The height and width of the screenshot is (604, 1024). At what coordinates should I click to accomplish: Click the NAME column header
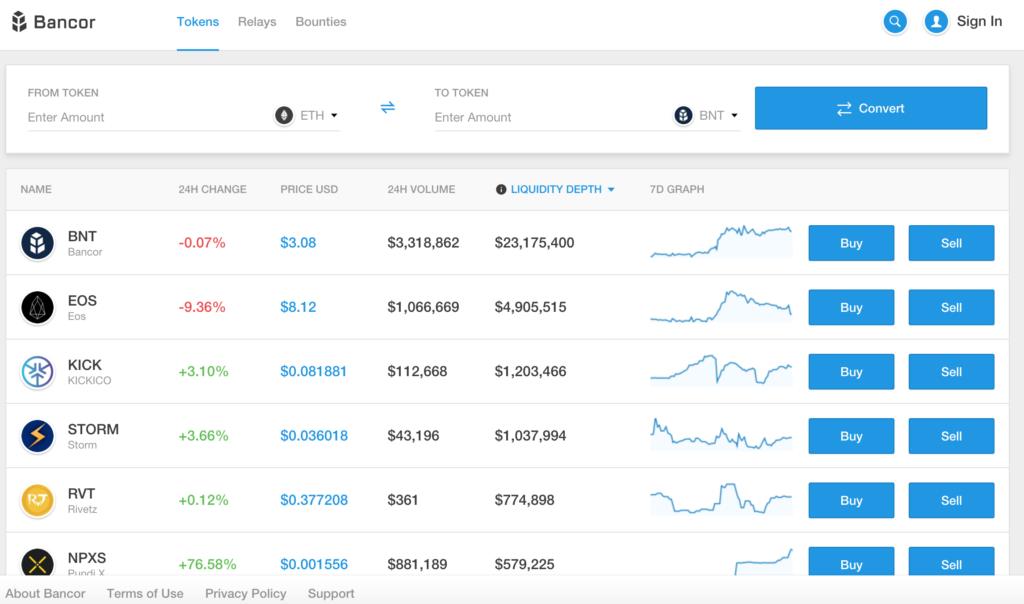(x=36, y=189)
